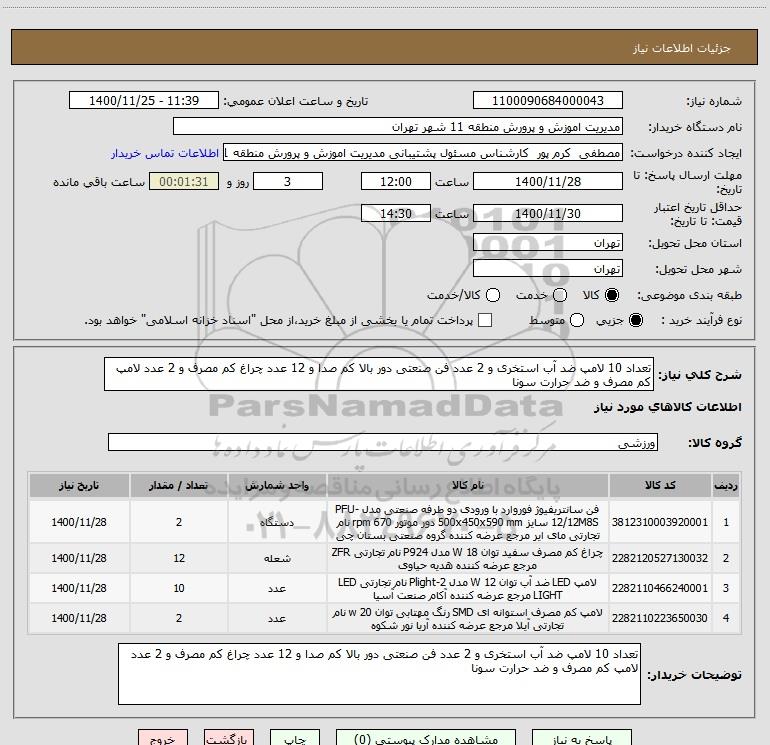
Task: Click the مشاهده مدارک پیوستی button
Action: pos(426,738)
